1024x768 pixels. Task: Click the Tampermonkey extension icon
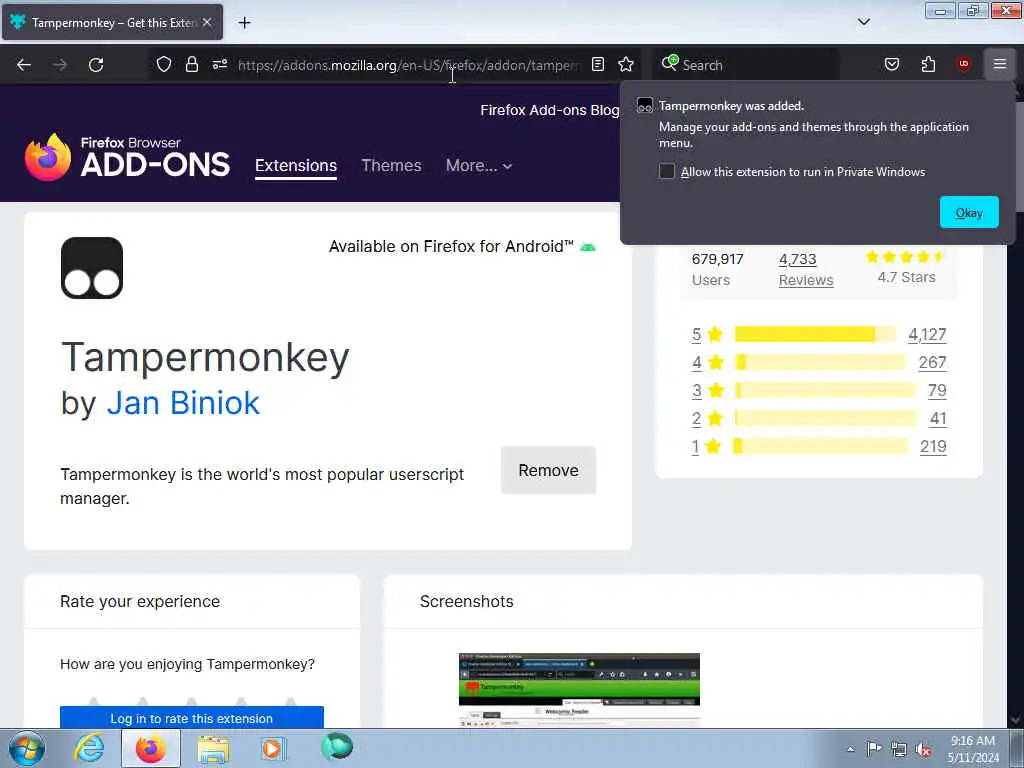click(x=92, y=268)
